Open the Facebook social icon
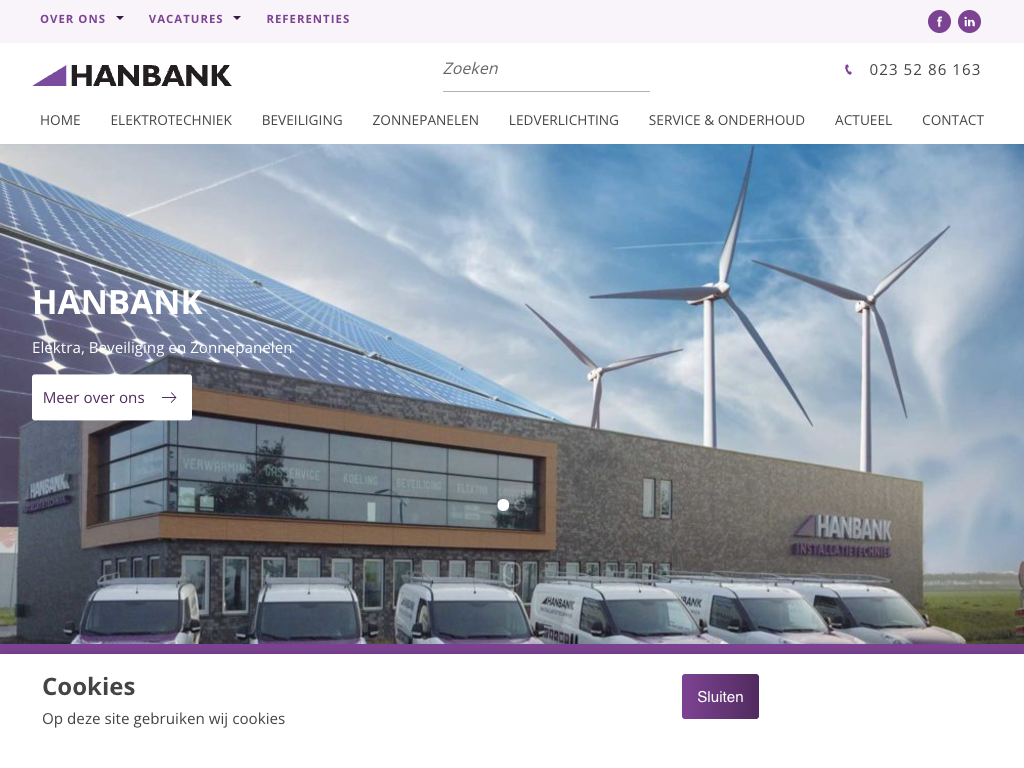 coord(939,22)
